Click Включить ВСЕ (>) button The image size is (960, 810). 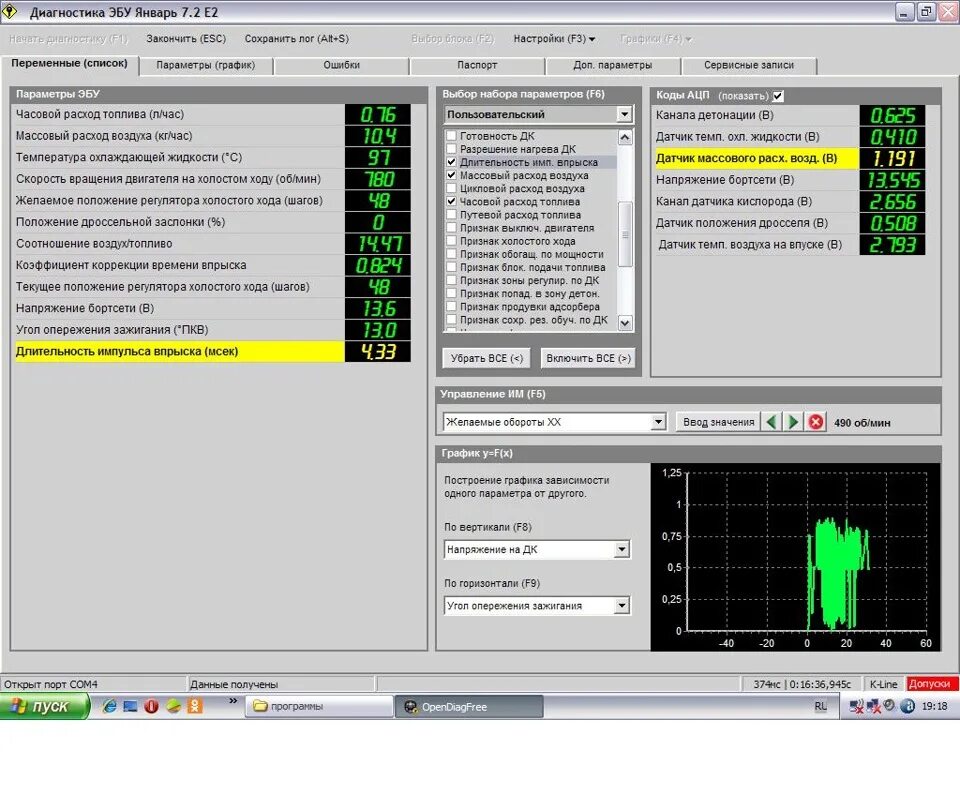coord(588,358)
